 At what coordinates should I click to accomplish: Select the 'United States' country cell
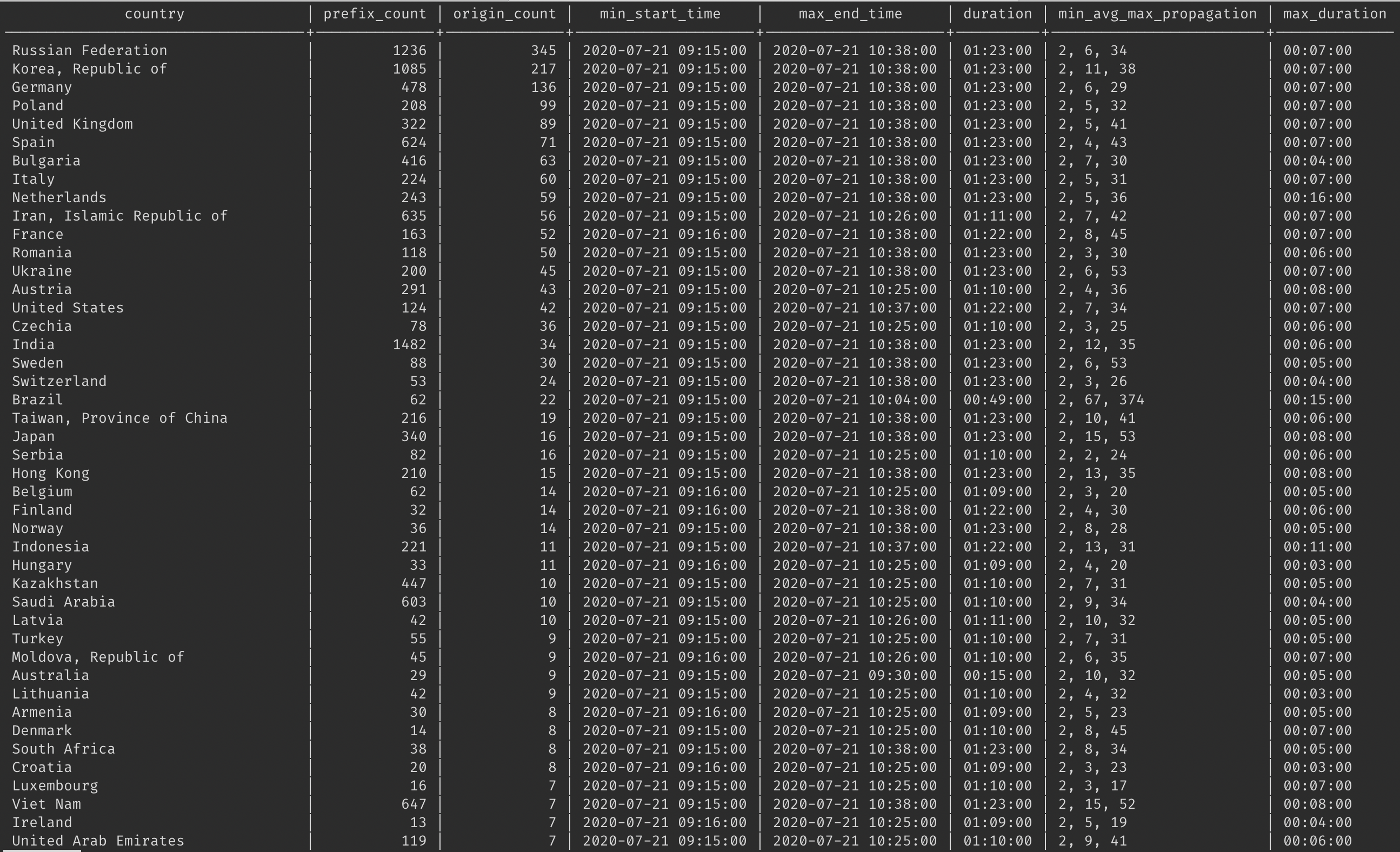(x=68, y=308)
